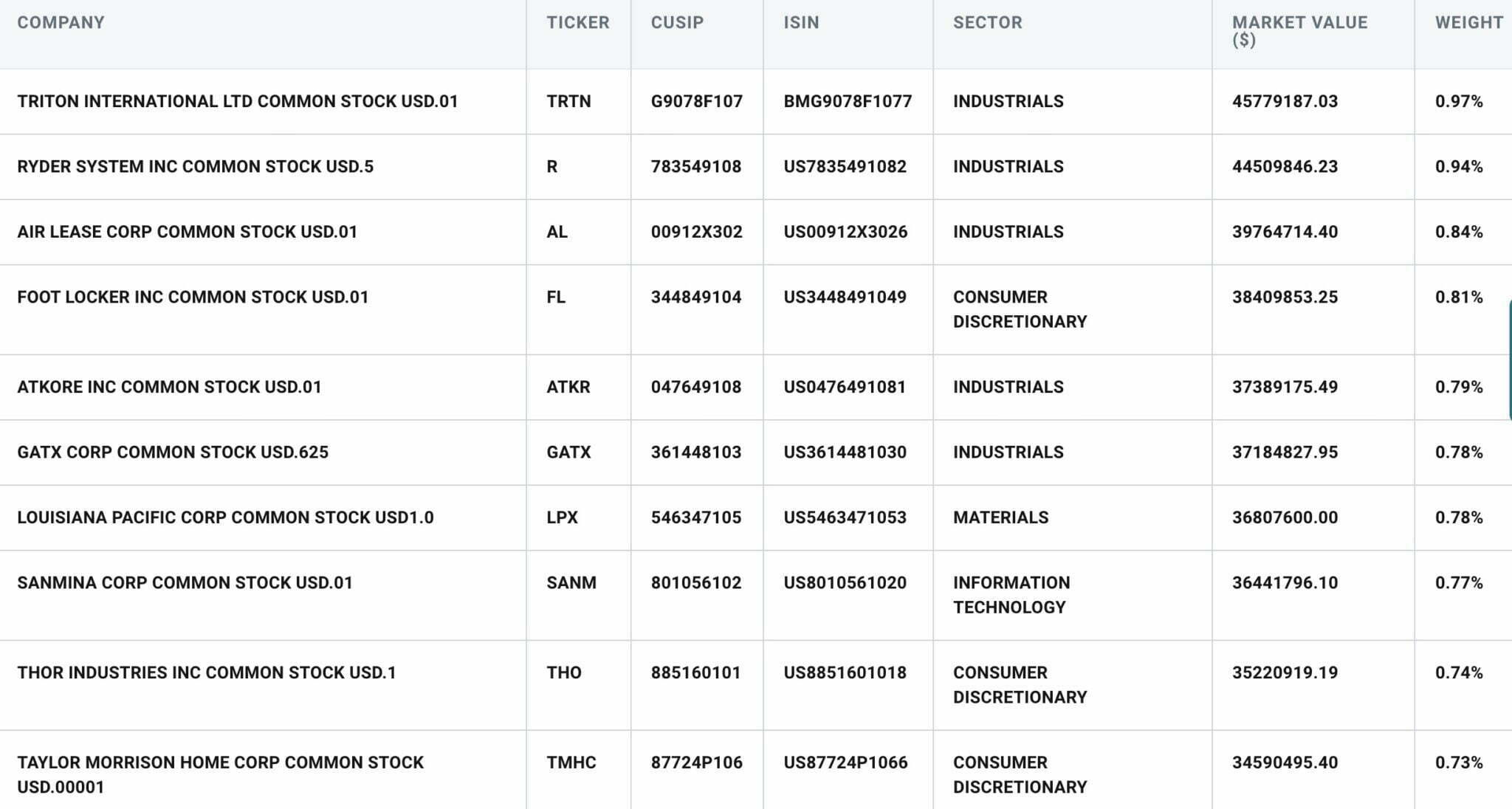Sort by the TICKER column header
The width and height of the screenshot is (1512, 809).
pyautogui.click(x=578, y=23)
